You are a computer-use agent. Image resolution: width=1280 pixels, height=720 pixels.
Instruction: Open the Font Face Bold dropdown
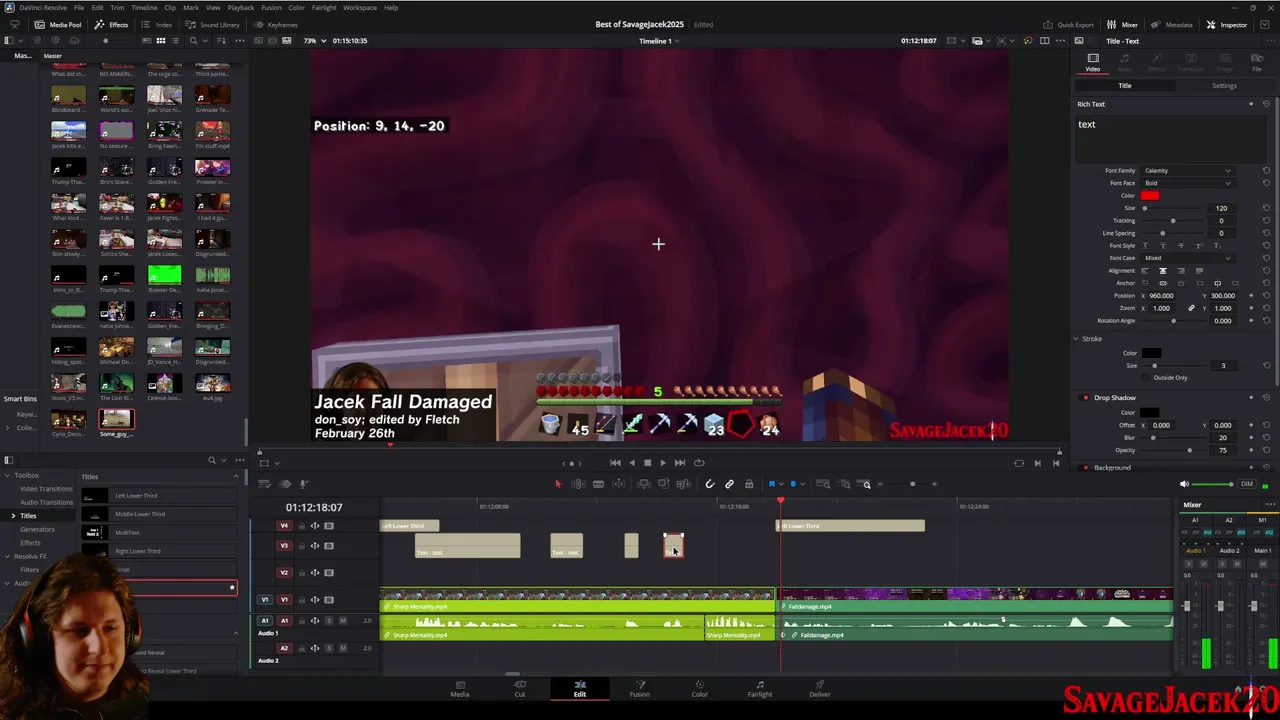click(1187, 183)
